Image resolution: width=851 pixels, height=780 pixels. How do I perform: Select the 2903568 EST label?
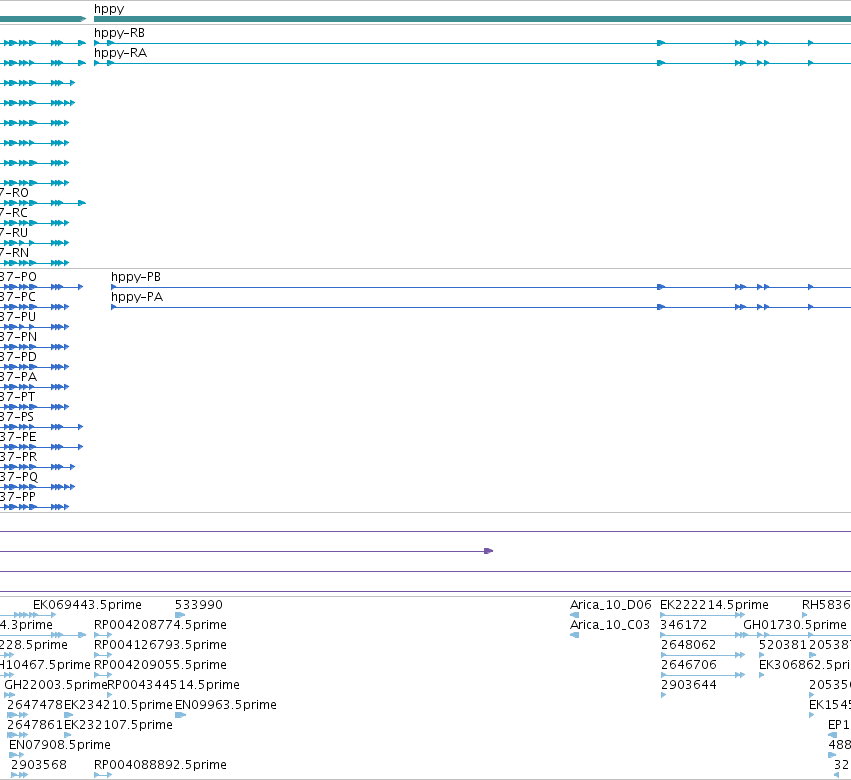coord(39,765)
